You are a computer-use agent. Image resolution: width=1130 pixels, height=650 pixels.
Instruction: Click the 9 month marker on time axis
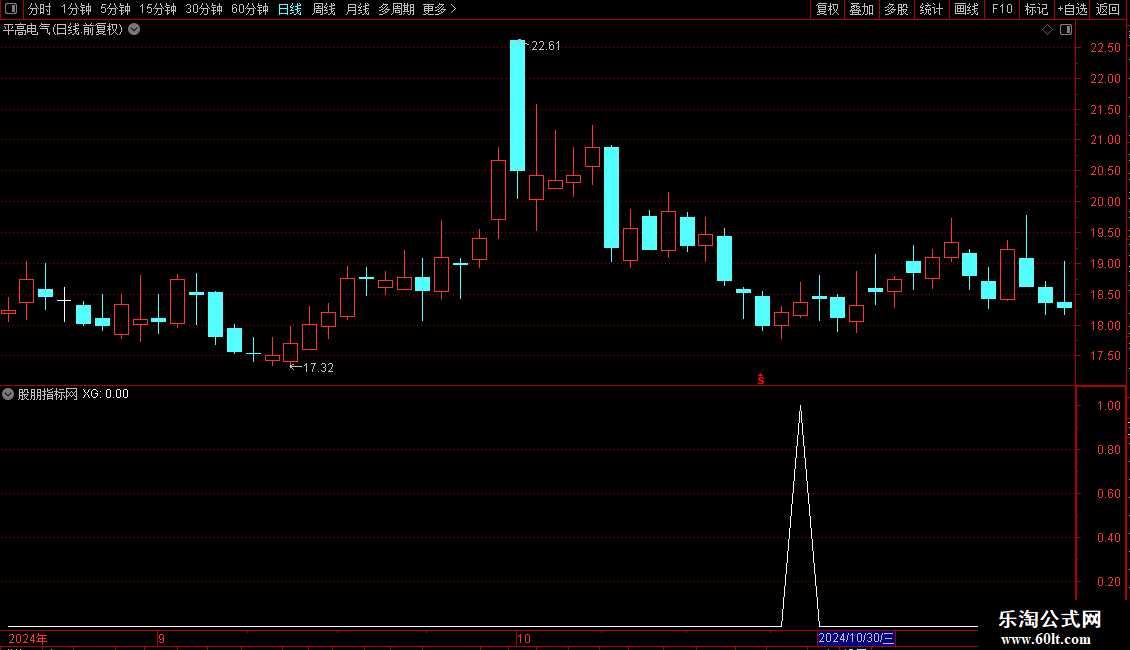pos(161,638)
